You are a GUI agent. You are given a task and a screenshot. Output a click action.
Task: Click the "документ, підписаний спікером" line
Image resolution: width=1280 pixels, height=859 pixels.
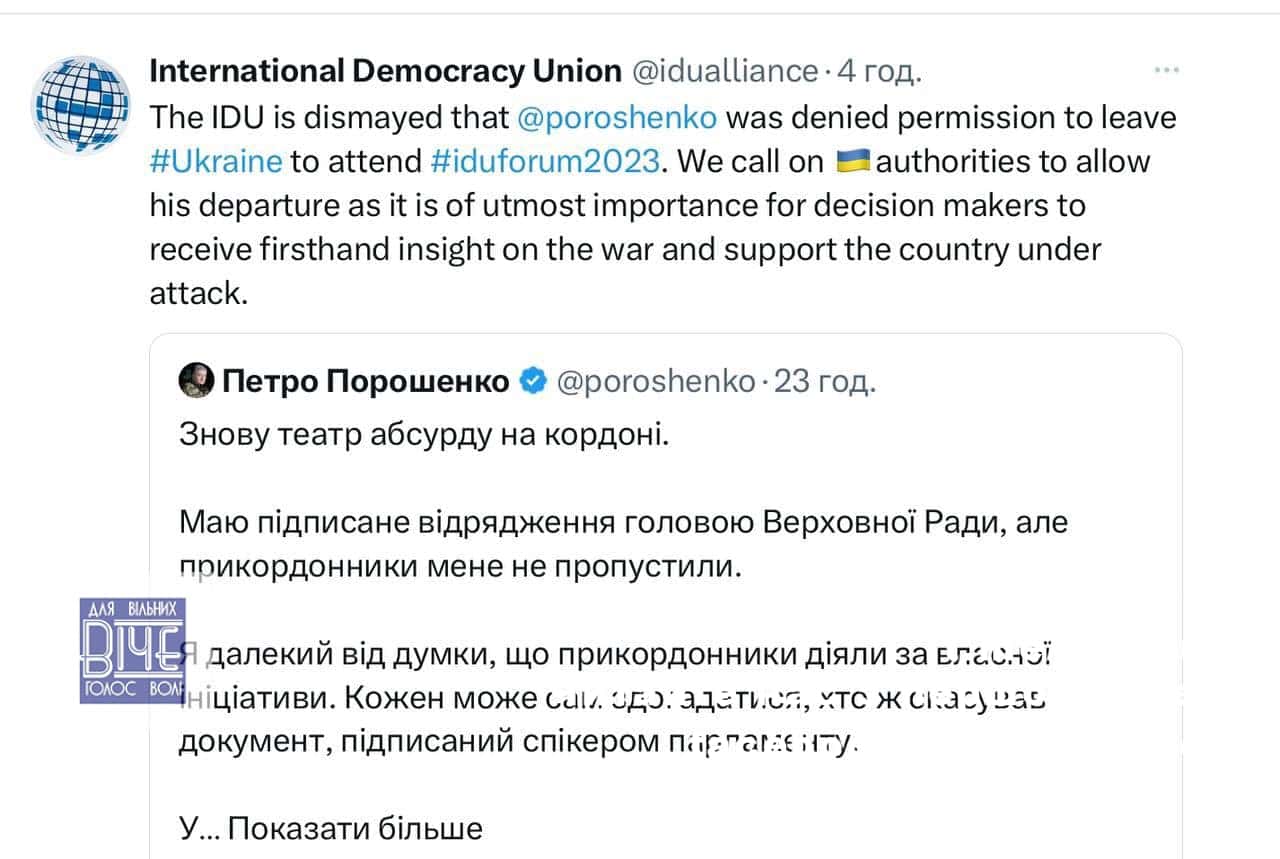coord(518,741)
